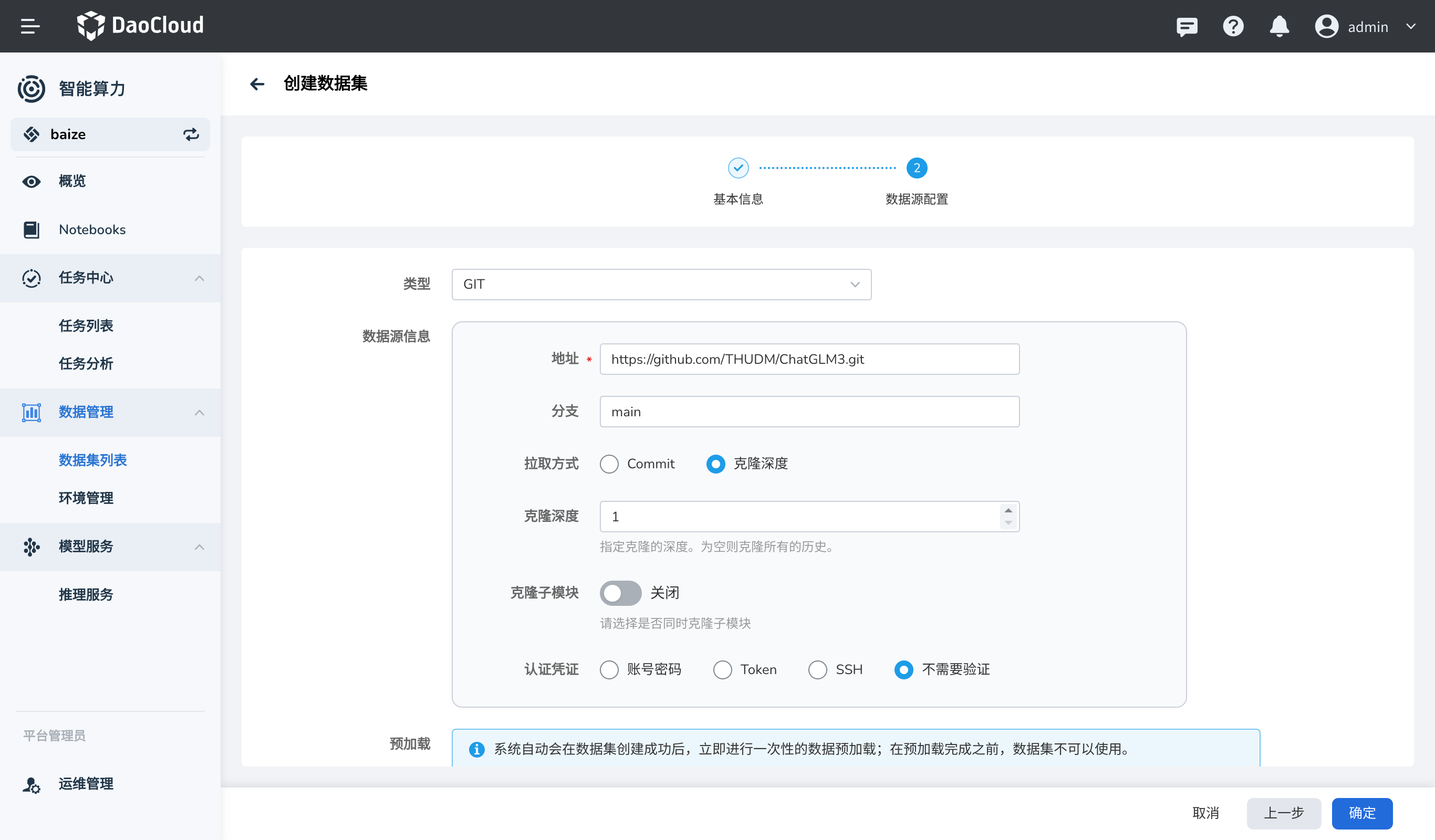1435x840 pixels.
Task: Click the hamburger menu icon
Action: pos(29,26)
